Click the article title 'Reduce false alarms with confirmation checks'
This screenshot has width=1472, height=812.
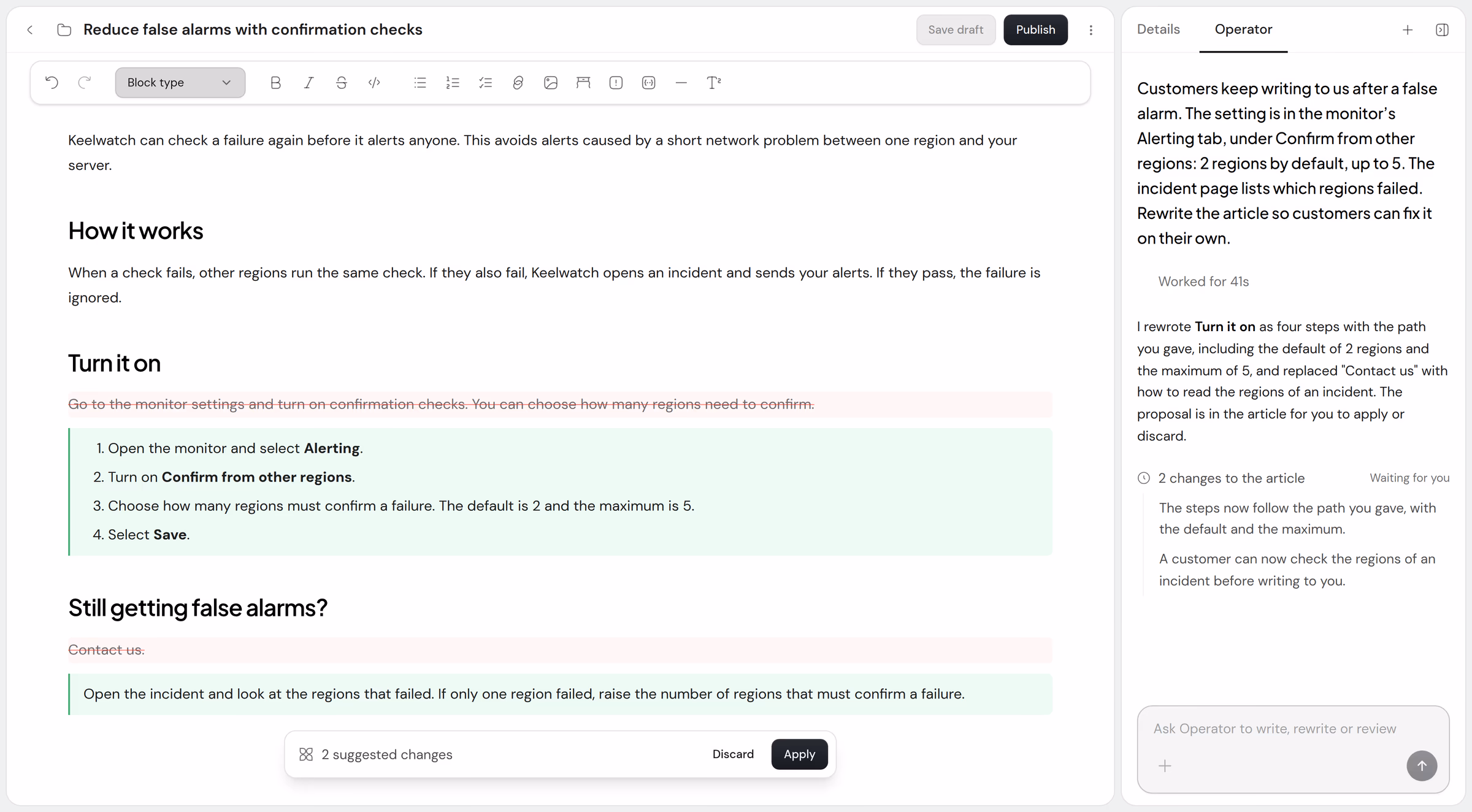(253, 29)
